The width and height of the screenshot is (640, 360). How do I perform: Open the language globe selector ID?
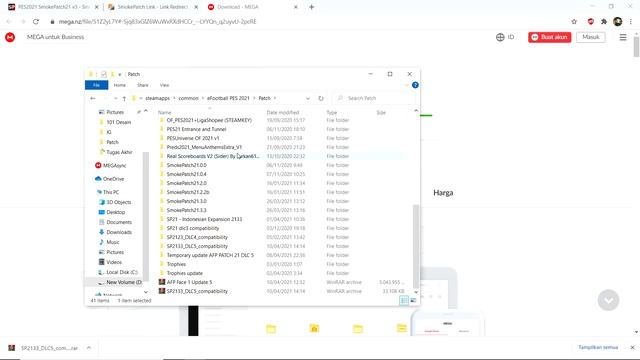pos(505,37)
